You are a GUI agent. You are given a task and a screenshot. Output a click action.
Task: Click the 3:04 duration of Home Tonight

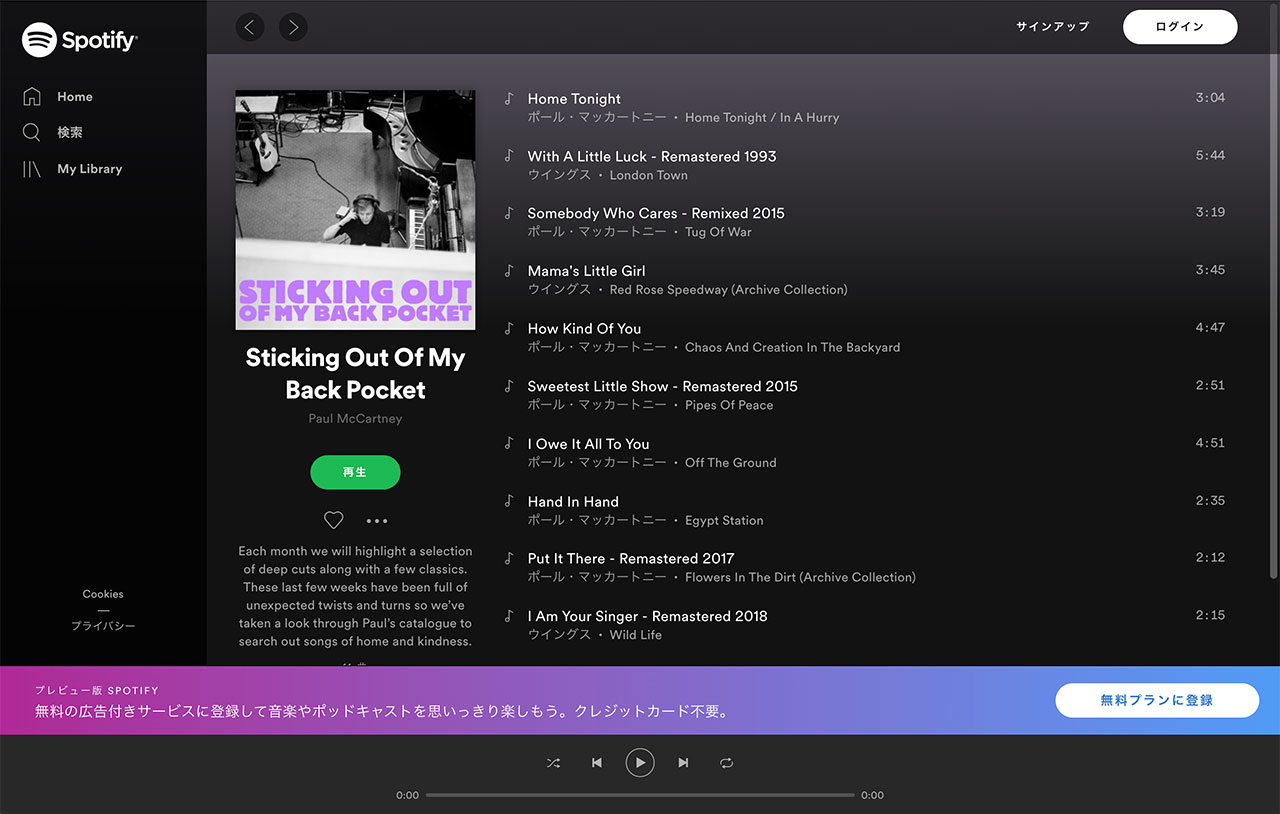(1210, 98)
